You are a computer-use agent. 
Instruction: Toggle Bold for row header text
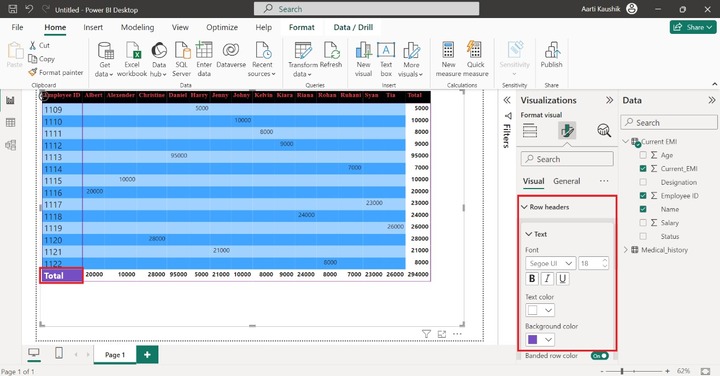532,279
